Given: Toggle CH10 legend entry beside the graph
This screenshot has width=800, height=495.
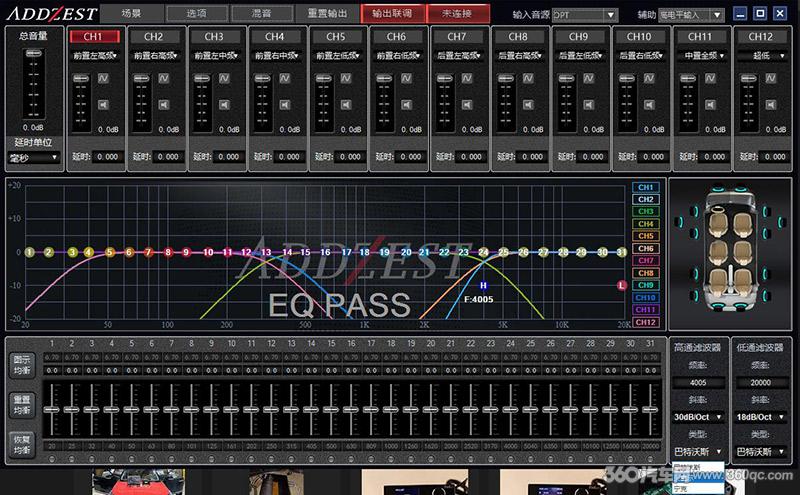Looking at the screenshot, I should (645, 298).
